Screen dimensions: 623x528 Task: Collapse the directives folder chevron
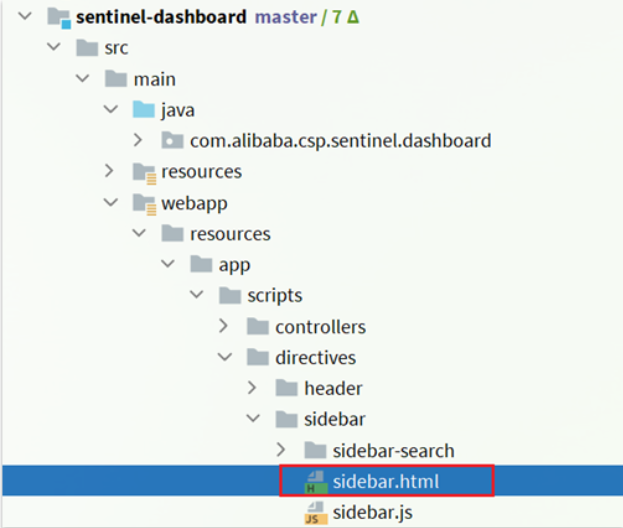coord(224,357)
